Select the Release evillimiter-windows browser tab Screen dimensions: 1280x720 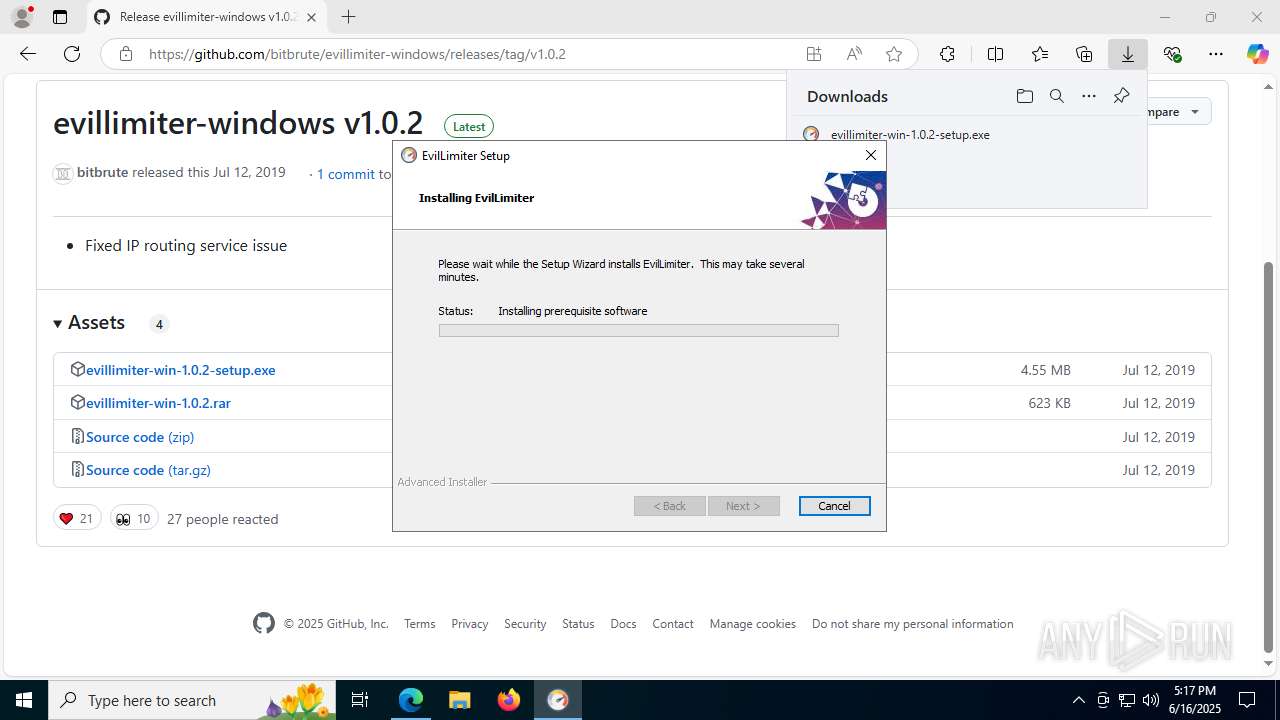pyautogui.click(x=205, y=17)
